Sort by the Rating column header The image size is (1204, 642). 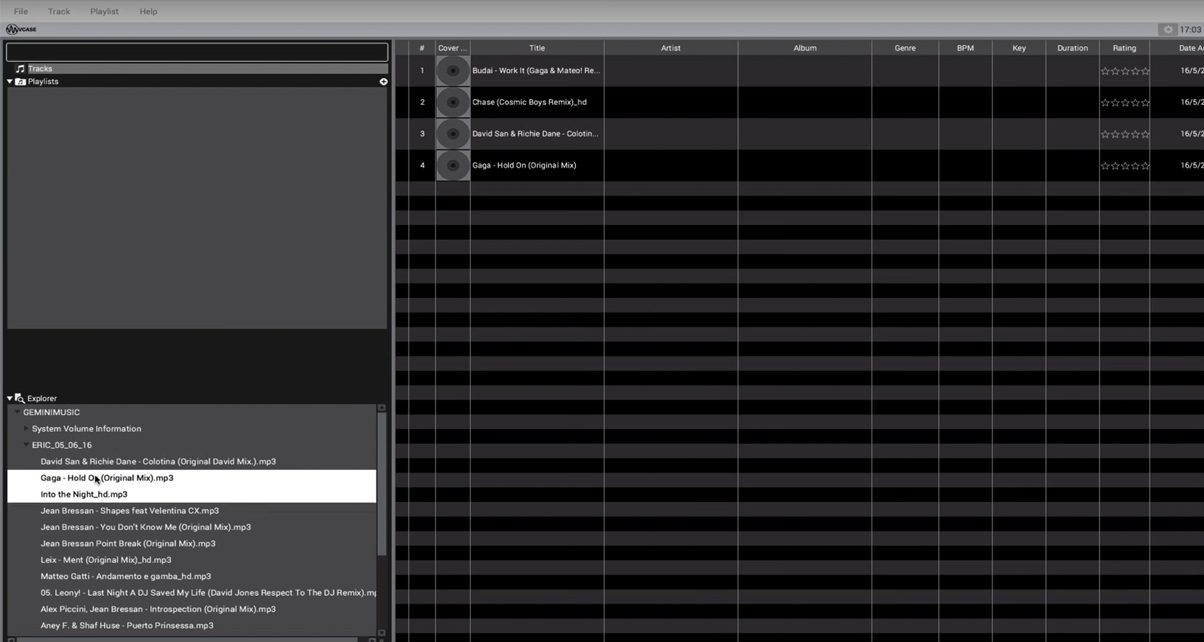click(x=1125, y=48)
